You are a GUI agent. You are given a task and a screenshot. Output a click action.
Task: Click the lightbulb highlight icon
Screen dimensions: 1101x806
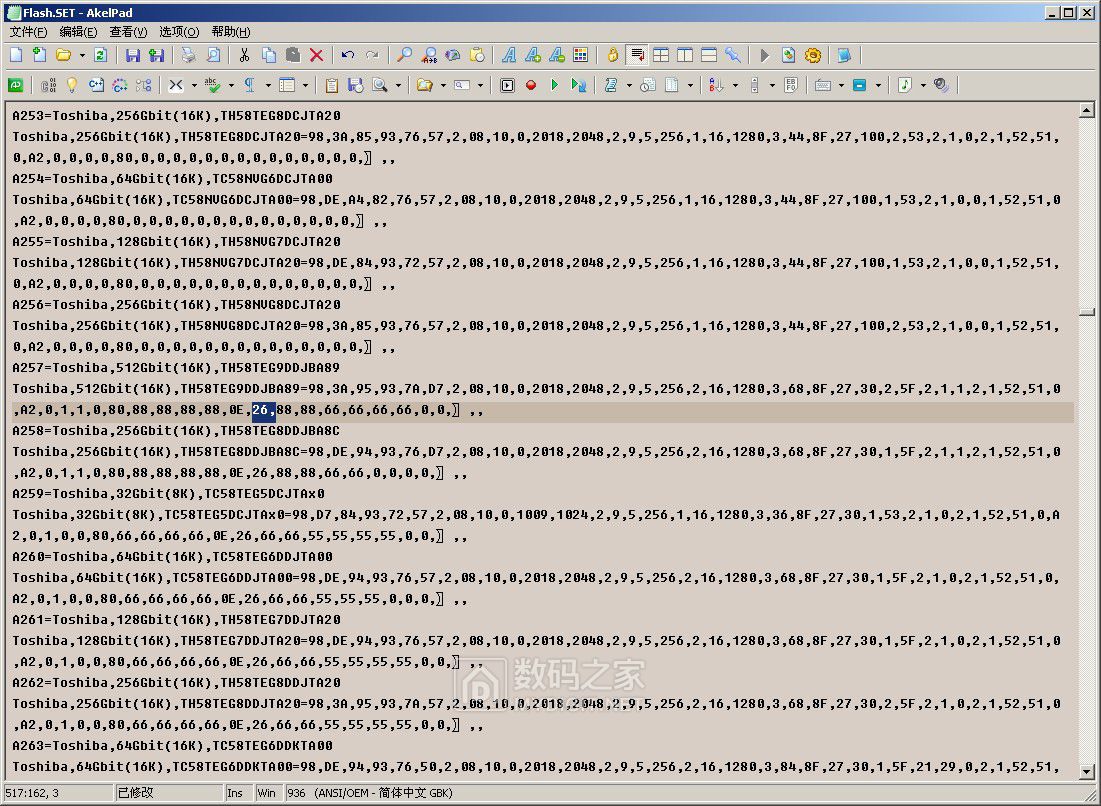coord(72,85)
